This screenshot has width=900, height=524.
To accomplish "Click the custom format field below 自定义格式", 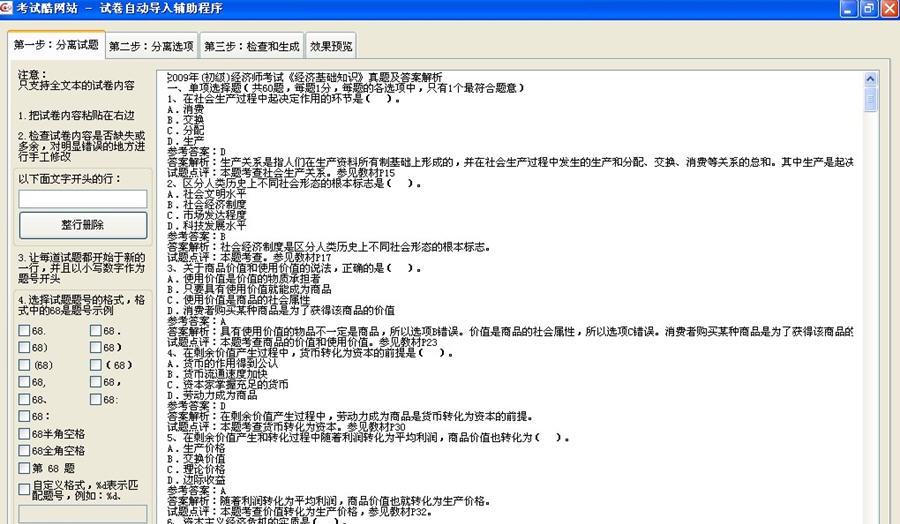I will [83, 513].
